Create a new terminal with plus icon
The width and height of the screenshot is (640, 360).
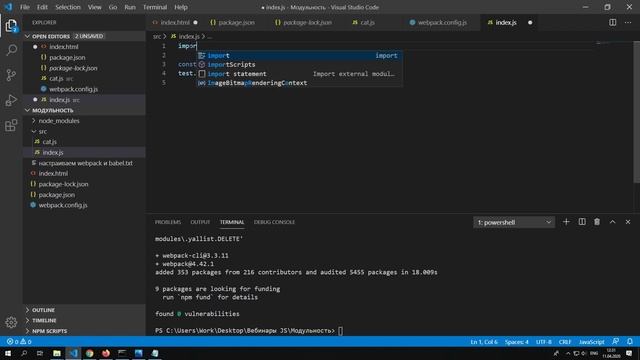(x=566, y=222)
